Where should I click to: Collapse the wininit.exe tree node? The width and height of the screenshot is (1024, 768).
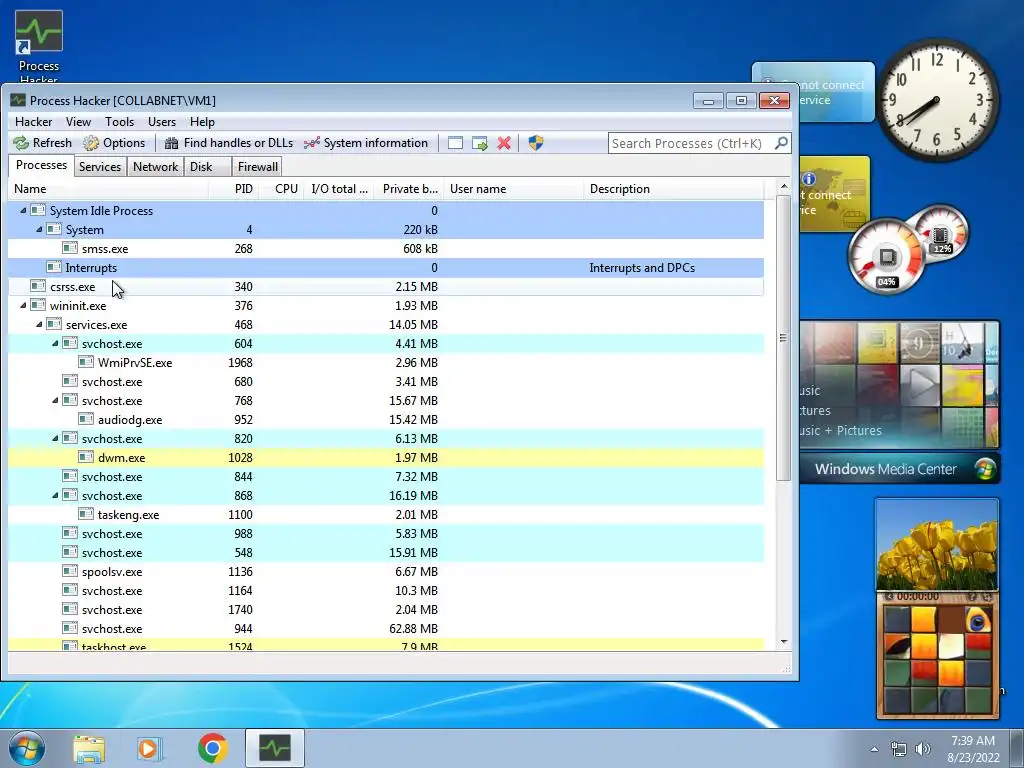(x=24, y=305)
